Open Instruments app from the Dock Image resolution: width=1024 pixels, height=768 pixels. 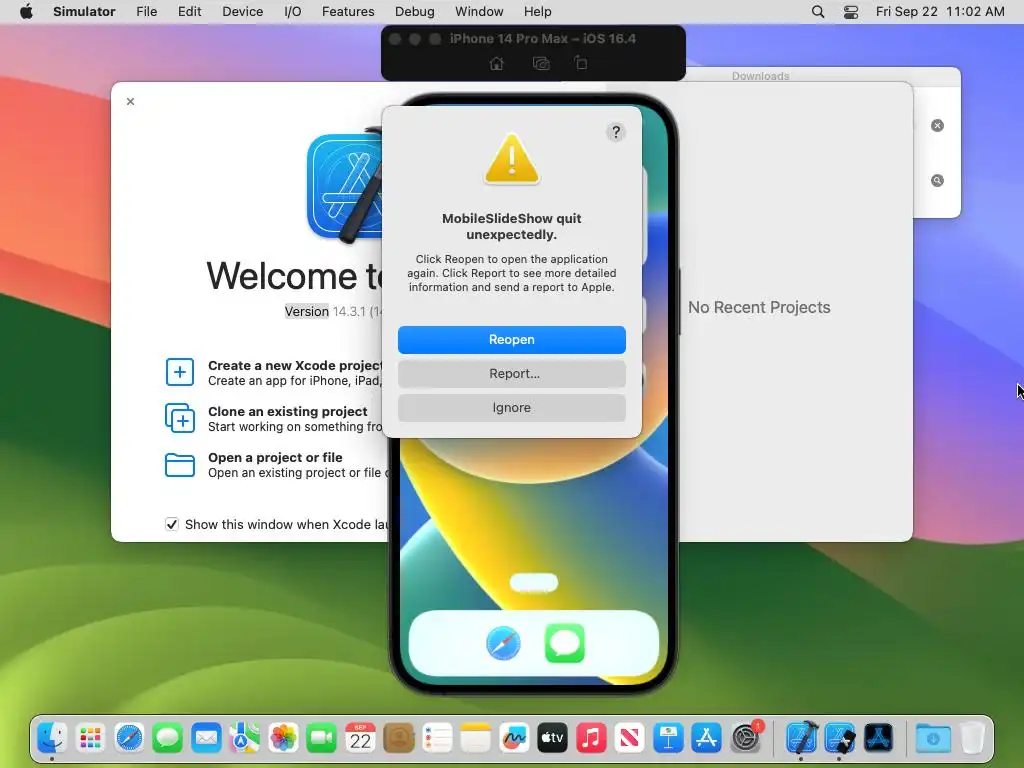(878, 738)
